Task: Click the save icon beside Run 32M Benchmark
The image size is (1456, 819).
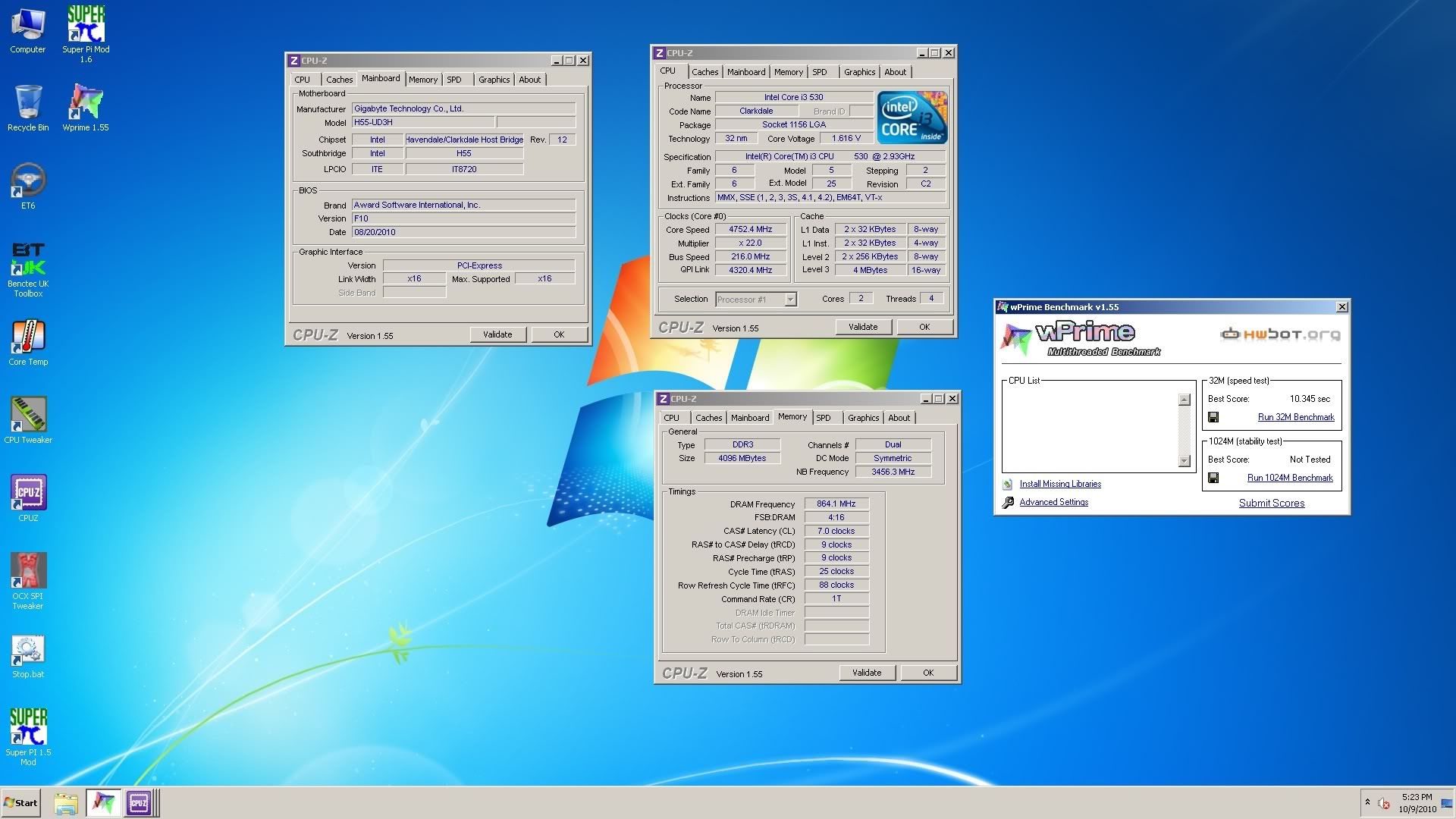Action: tap(1213, 417)
